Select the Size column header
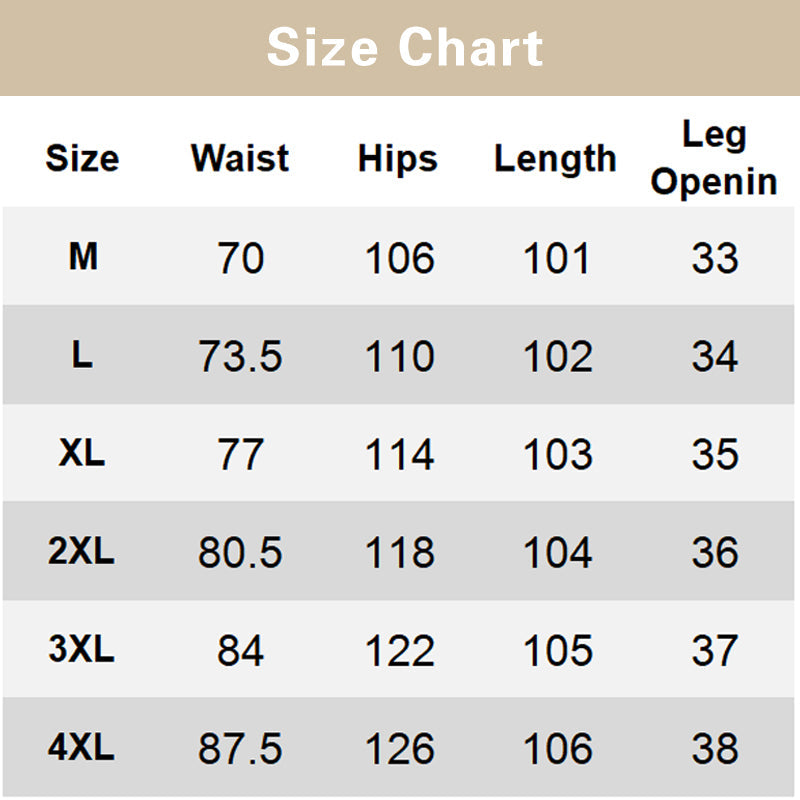This screenshot has width=800, height=800. point(82,158)
